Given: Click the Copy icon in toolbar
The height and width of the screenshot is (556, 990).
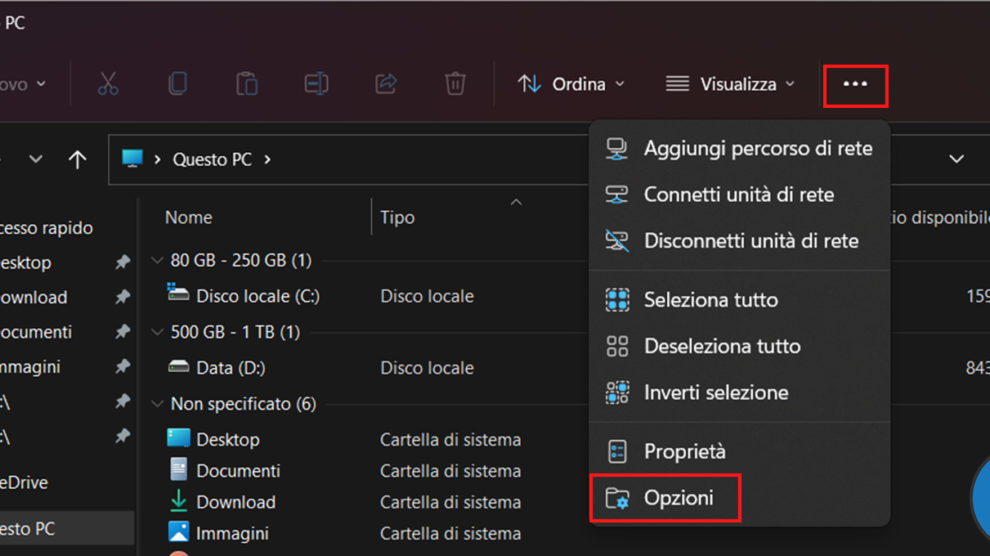Looking at the screenshot, I should pyautogui.click(x=177, y=84).
